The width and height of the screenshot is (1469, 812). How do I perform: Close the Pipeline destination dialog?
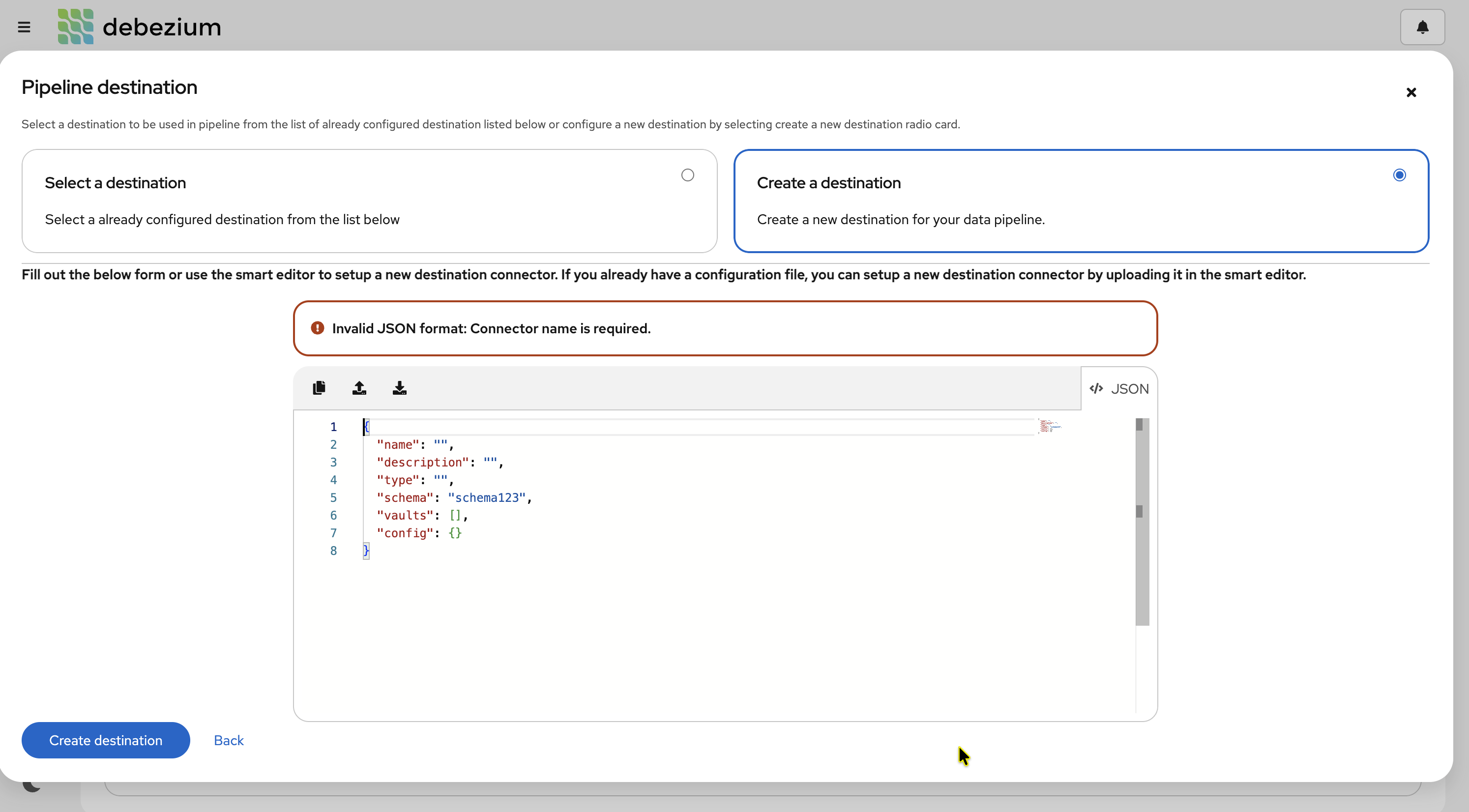[x=1411, y=92]
